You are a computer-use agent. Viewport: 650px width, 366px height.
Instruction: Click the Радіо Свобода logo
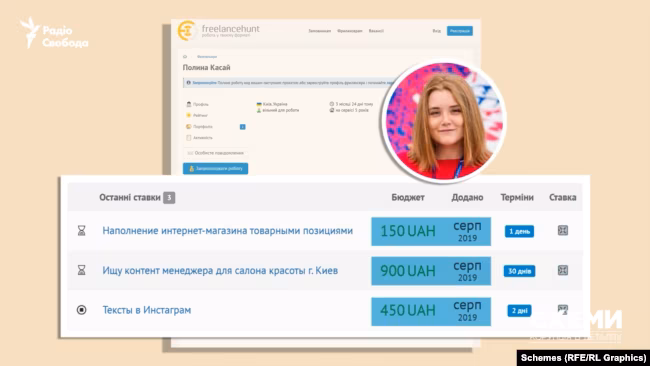coord(54,33)
